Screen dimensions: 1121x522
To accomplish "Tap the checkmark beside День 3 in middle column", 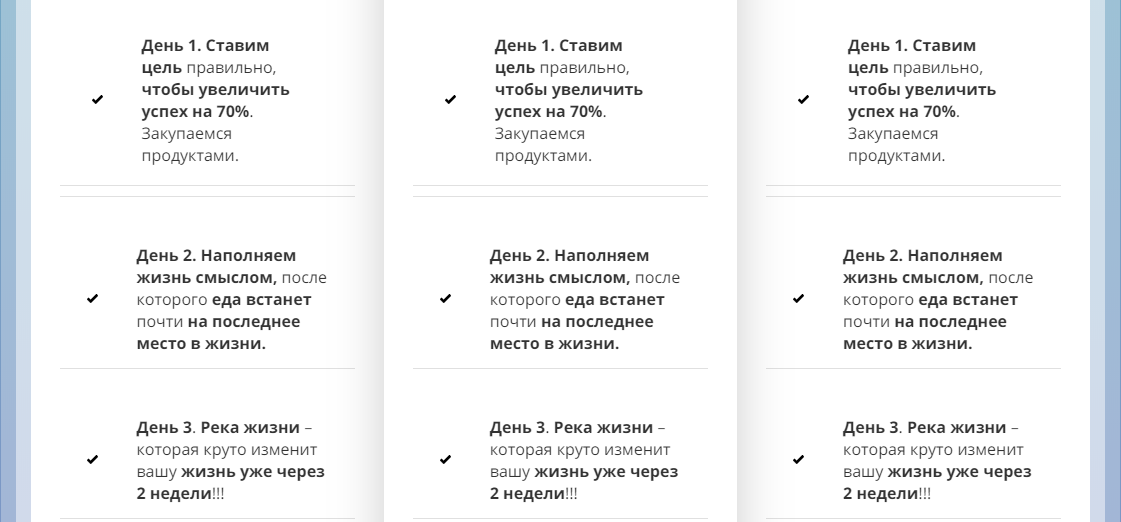I will 445,459.
